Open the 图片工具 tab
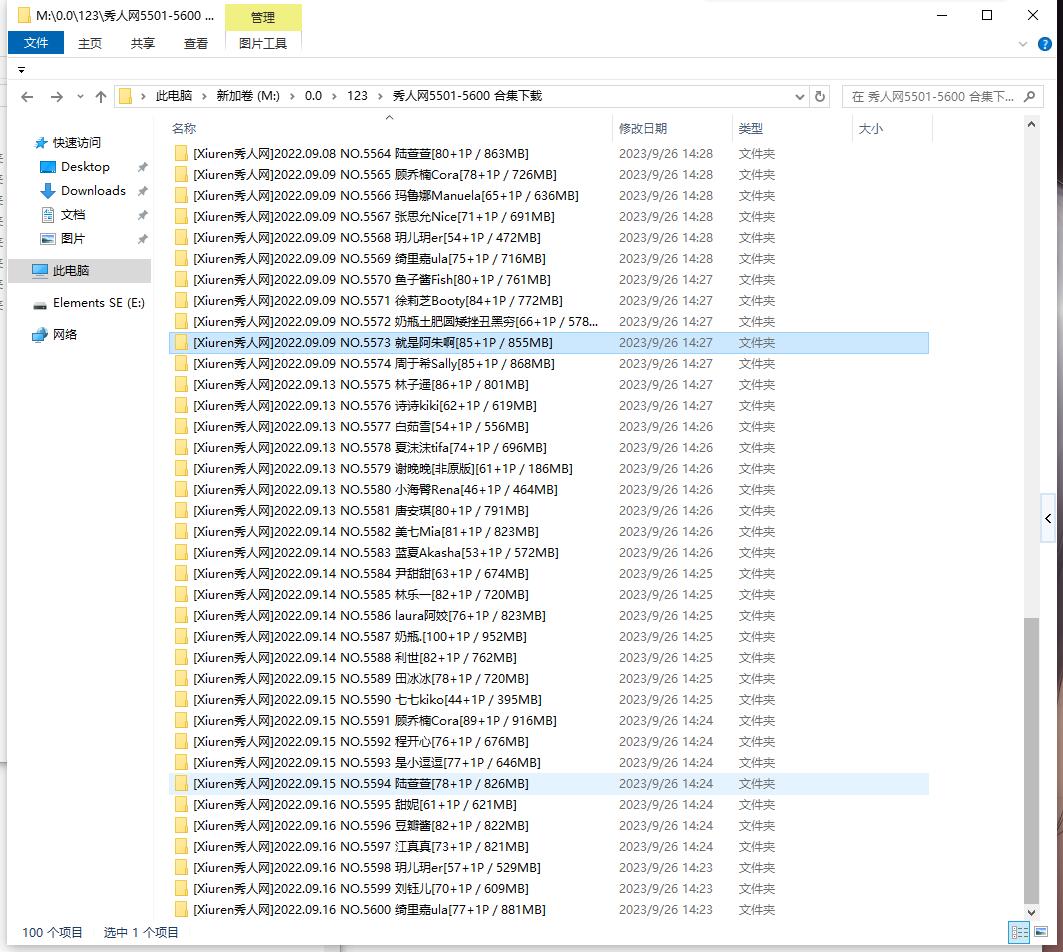 tap(263, 43)
